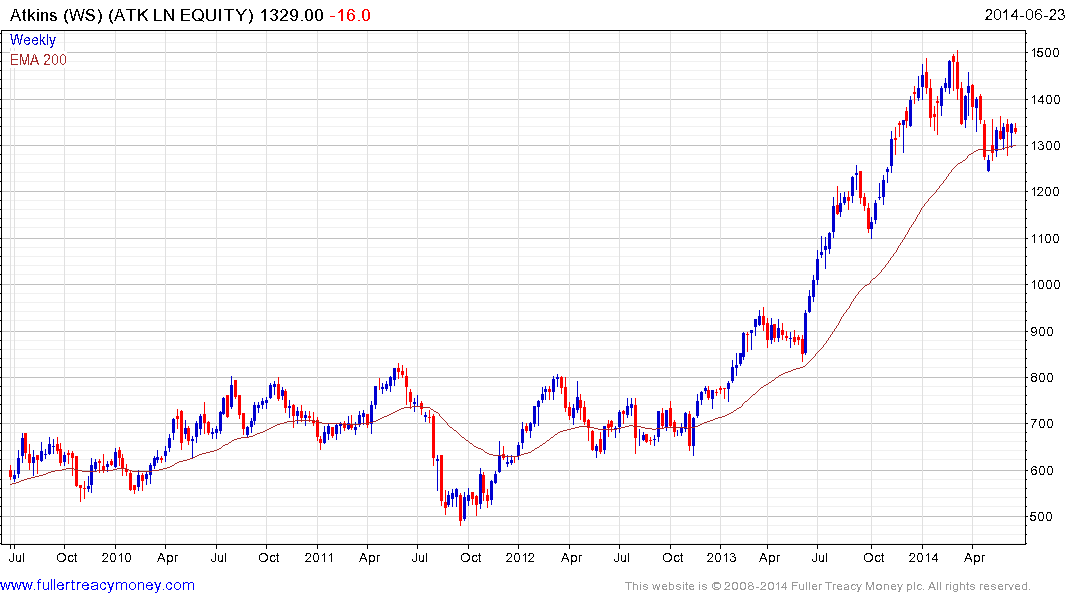Click the 2011 year label on time axis
The image size is (1075, 600).
tap(318, 557)
